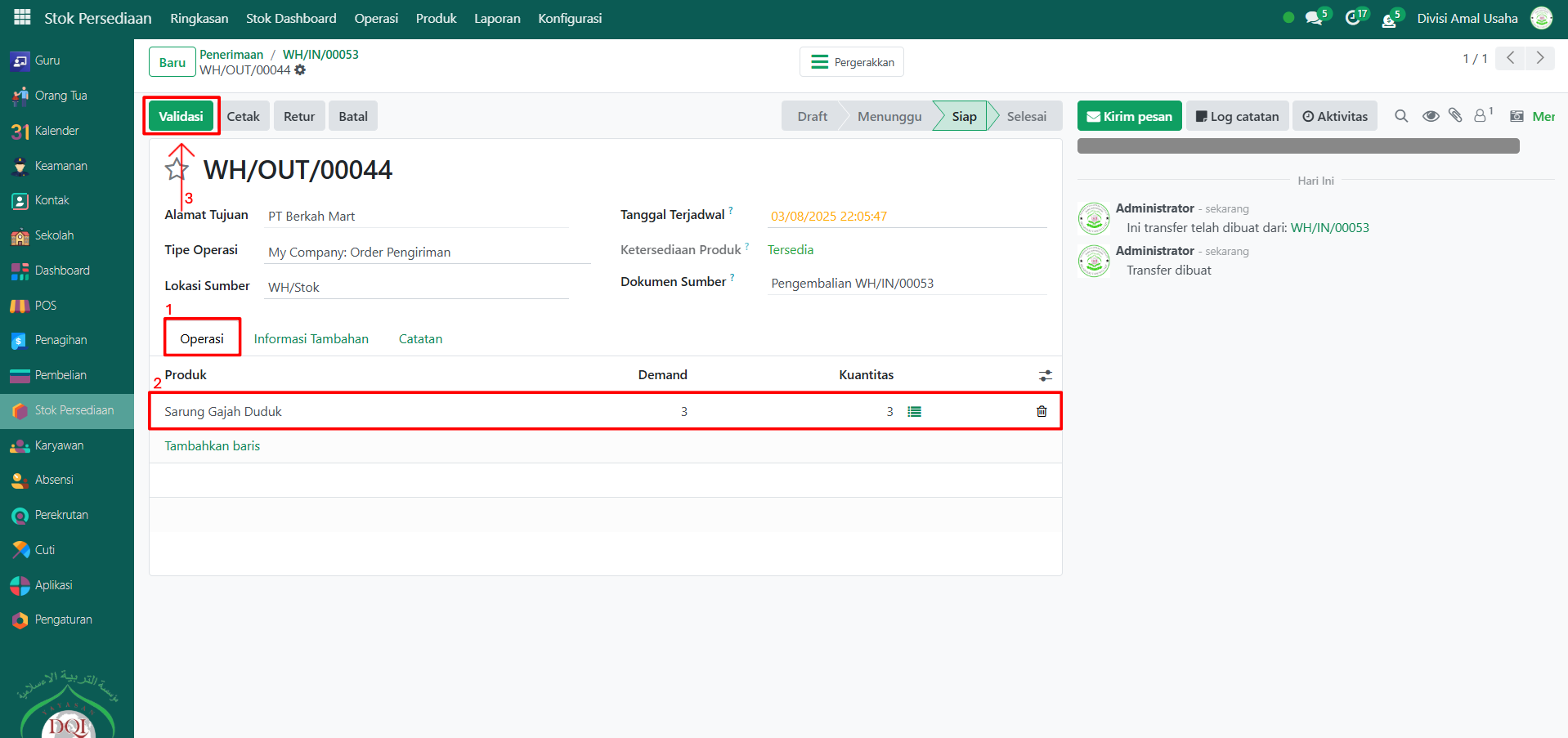Image resolution: width=1568 pixels, height=738 pixels.
Task: Open the search icon in chatter
Action: click(x=1401, y=116)
